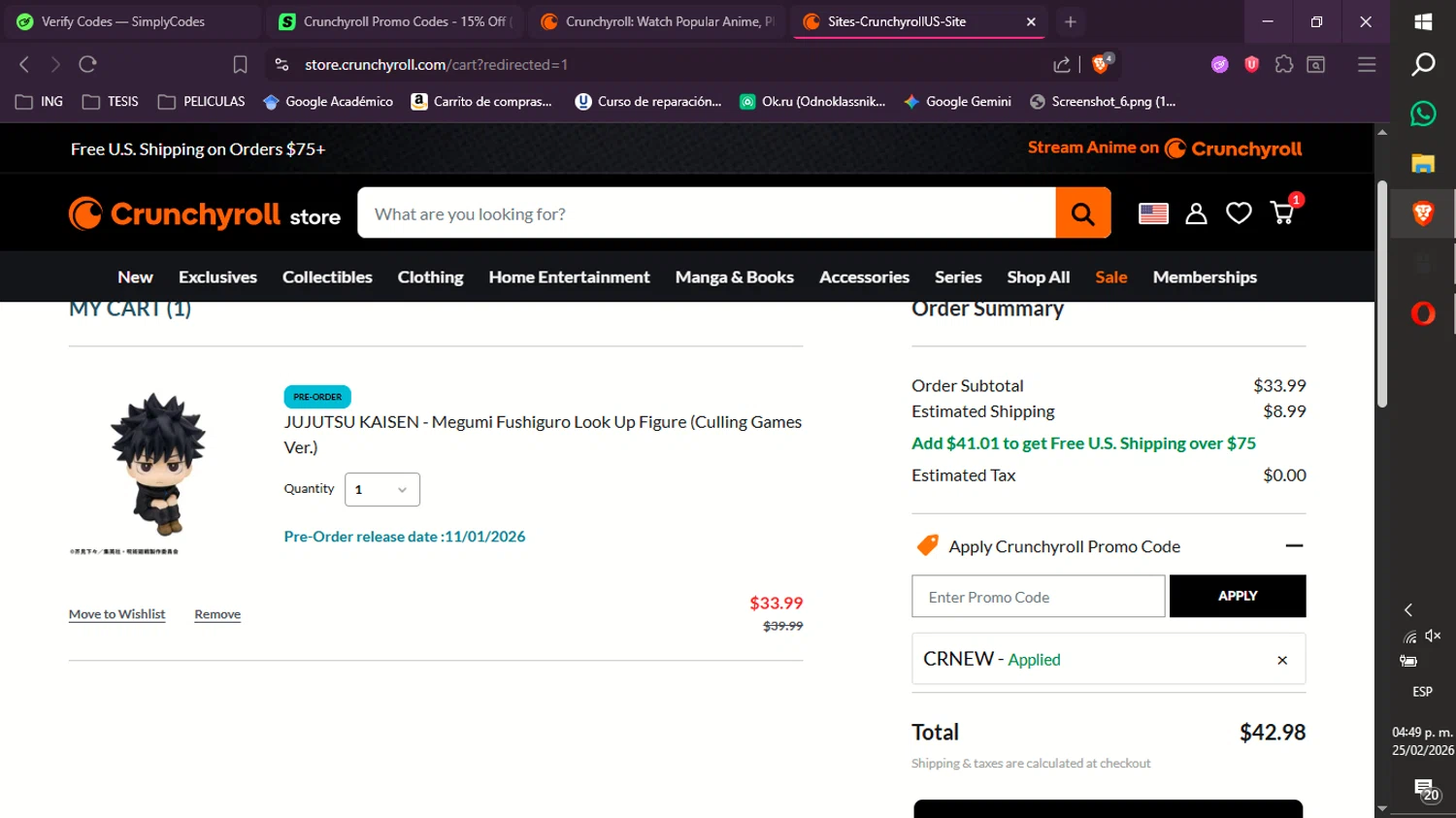Remove the applied CRNEW promo code

point(1282,660)
